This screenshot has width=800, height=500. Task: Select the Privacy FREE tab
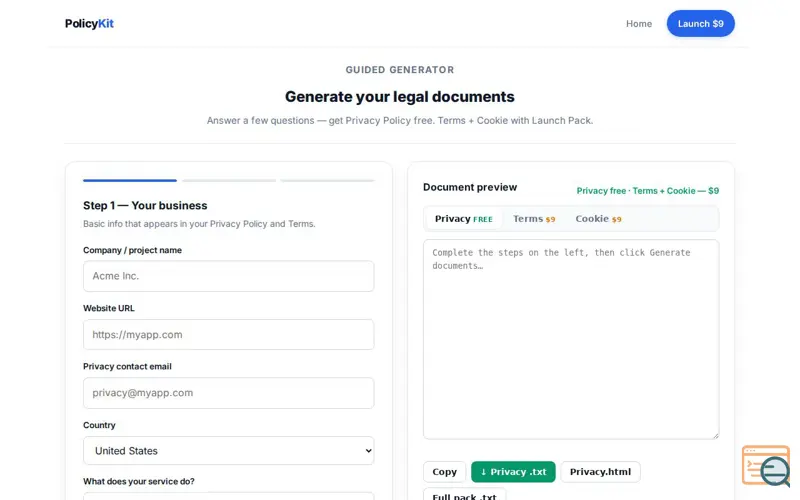coord(463,219)
